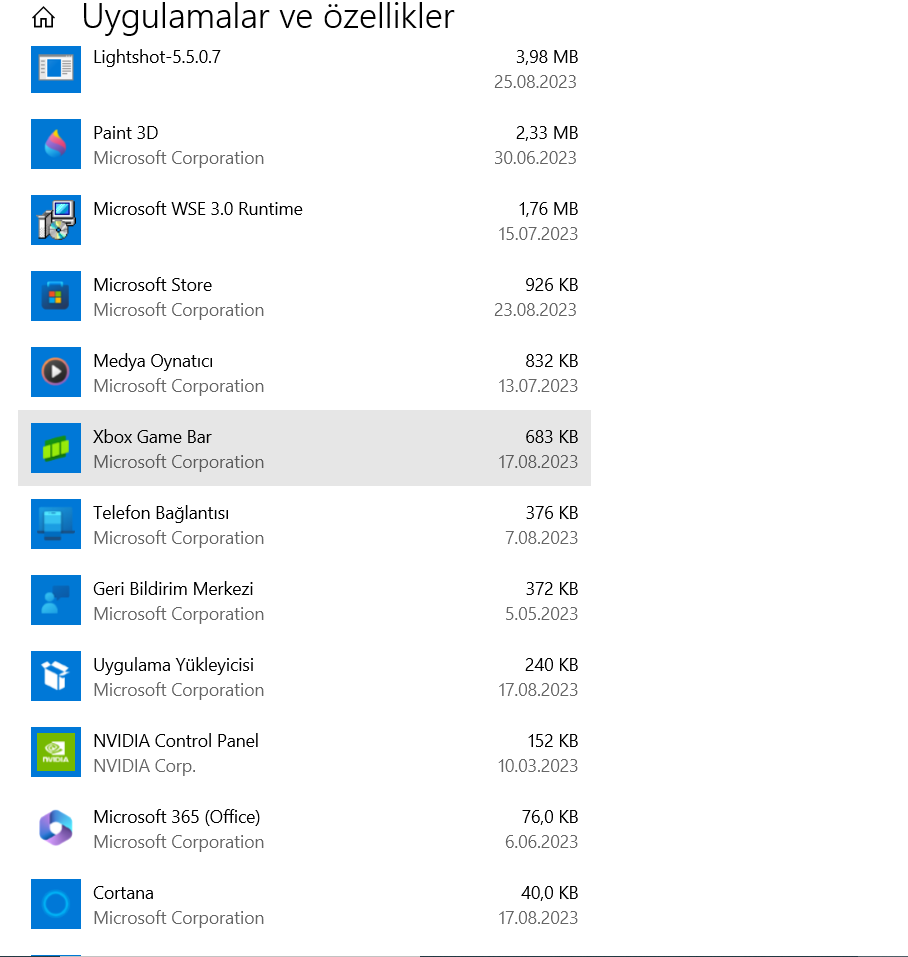908x957 pixels.
Task: Click the install date 23.08.2023
Action: 535,309
